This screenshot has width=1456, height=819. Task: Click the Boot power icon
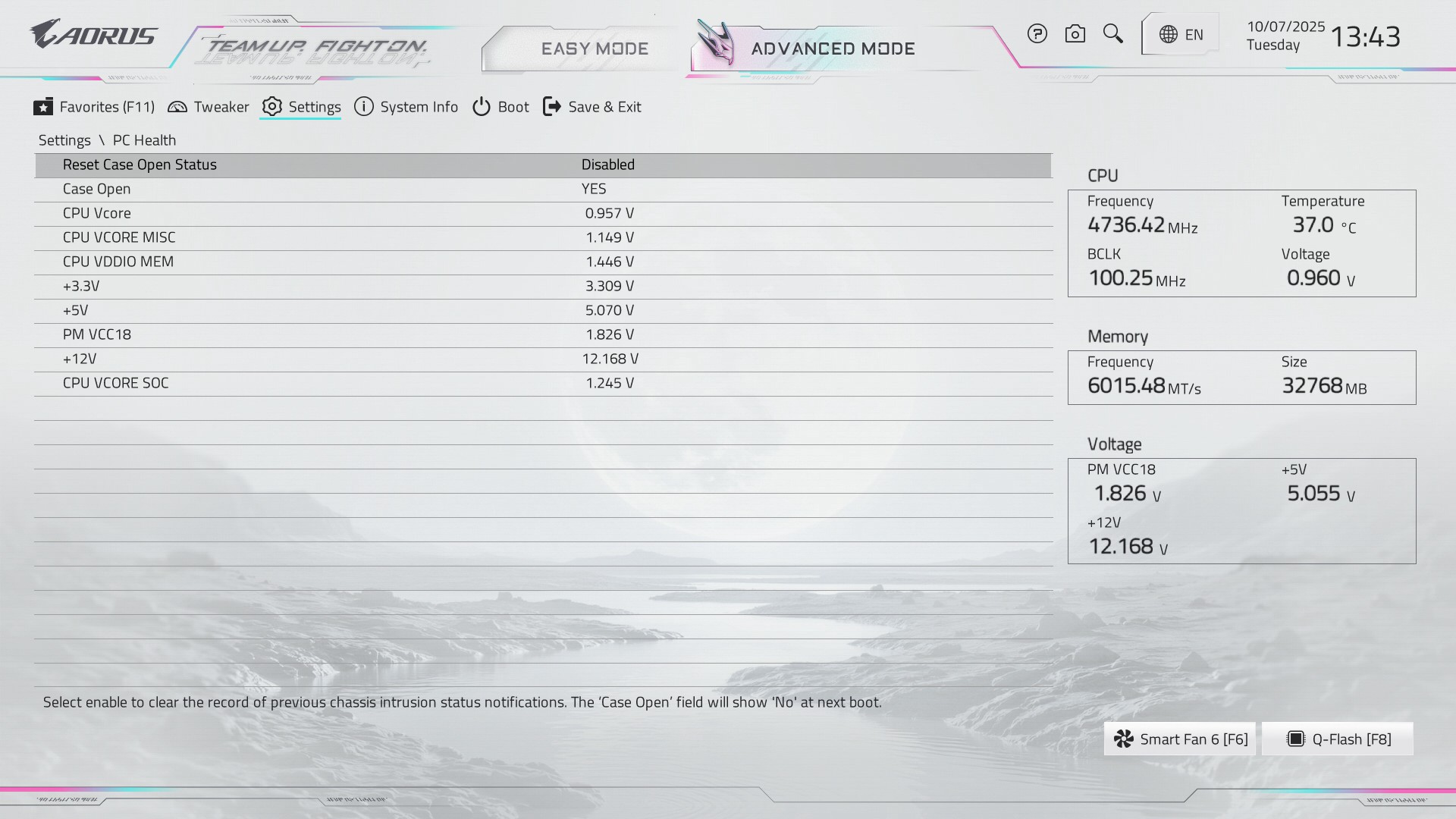tap(482, 107)
